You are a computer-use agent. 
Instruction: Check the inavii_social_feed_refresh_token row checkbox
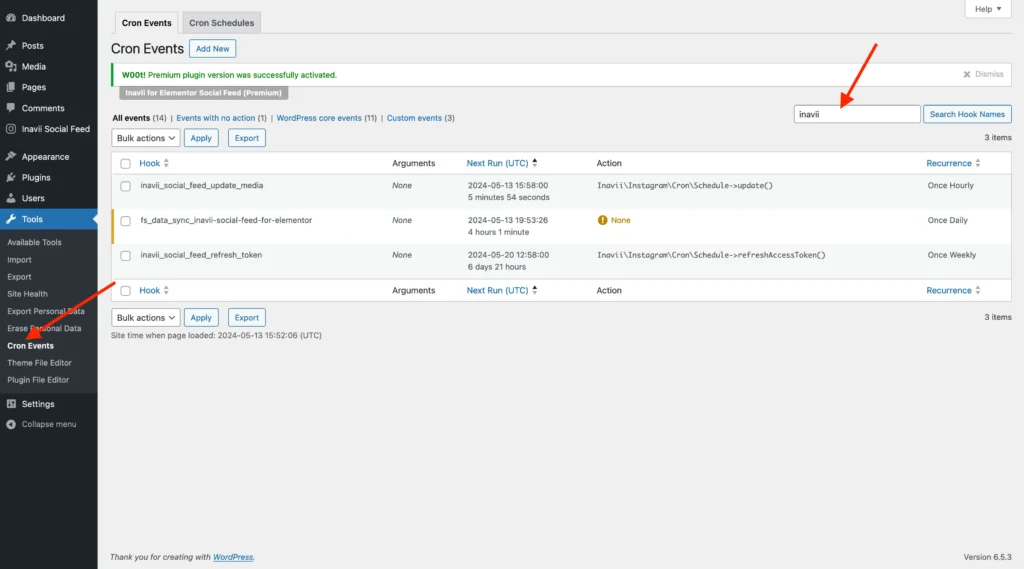(125, 255)
